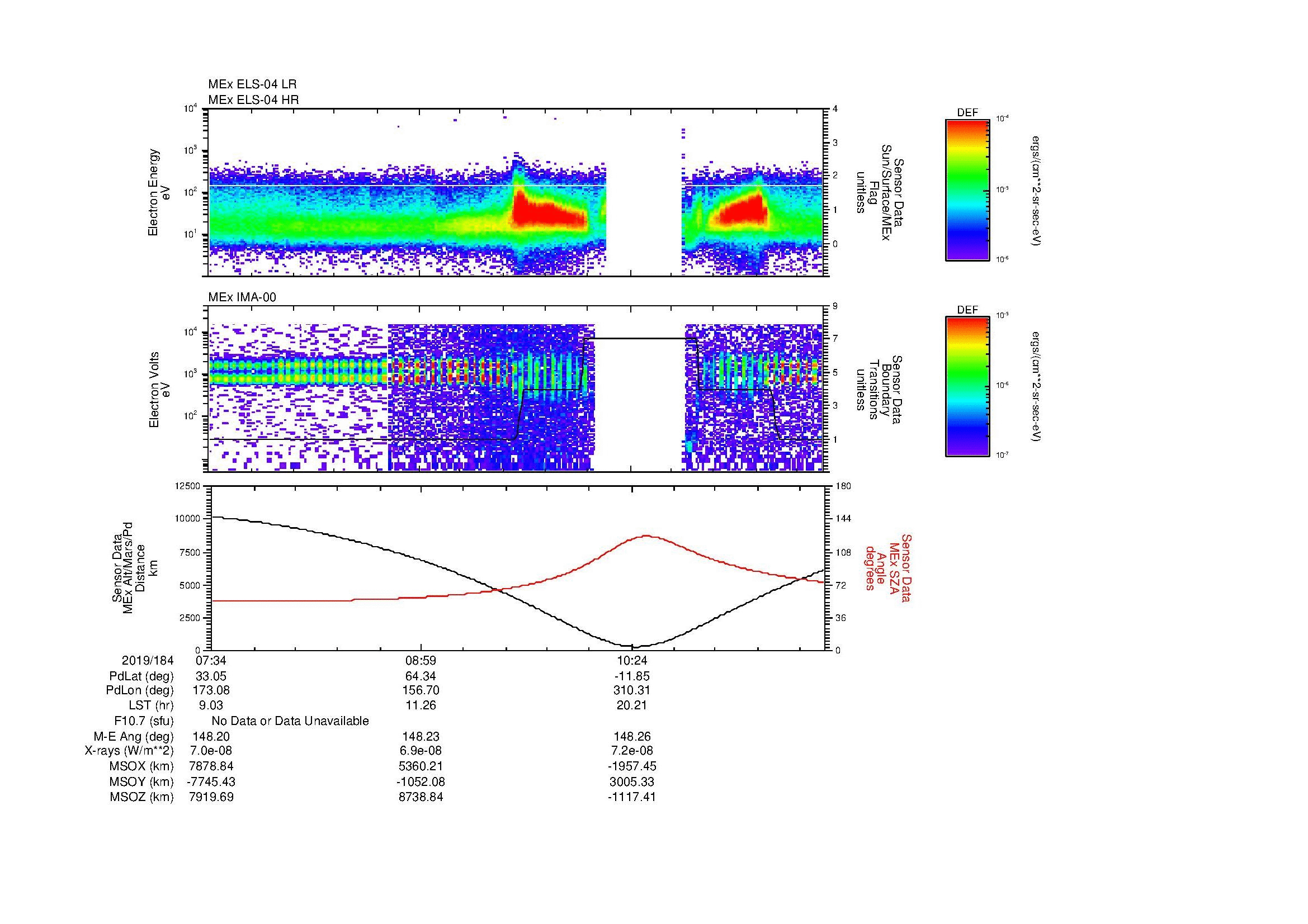
Task: Click the red 'MEx SZA Angle degrees' axis label
Action: (x=887, y=568)
